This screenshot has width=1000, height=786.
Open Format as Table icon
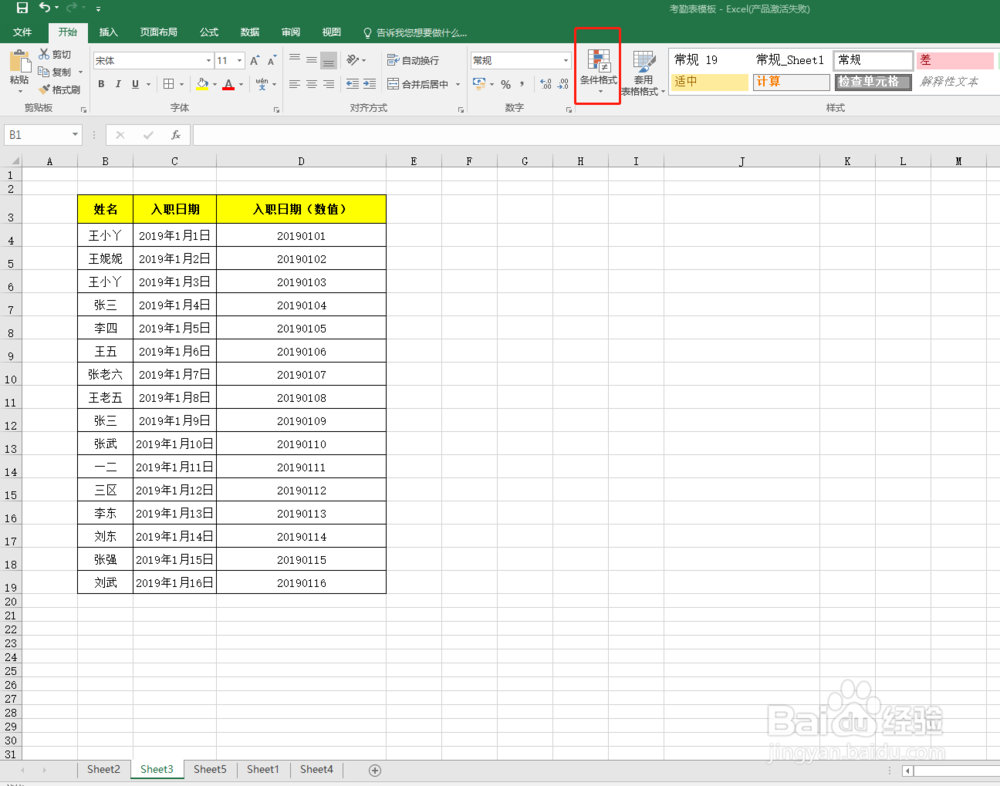643,61
